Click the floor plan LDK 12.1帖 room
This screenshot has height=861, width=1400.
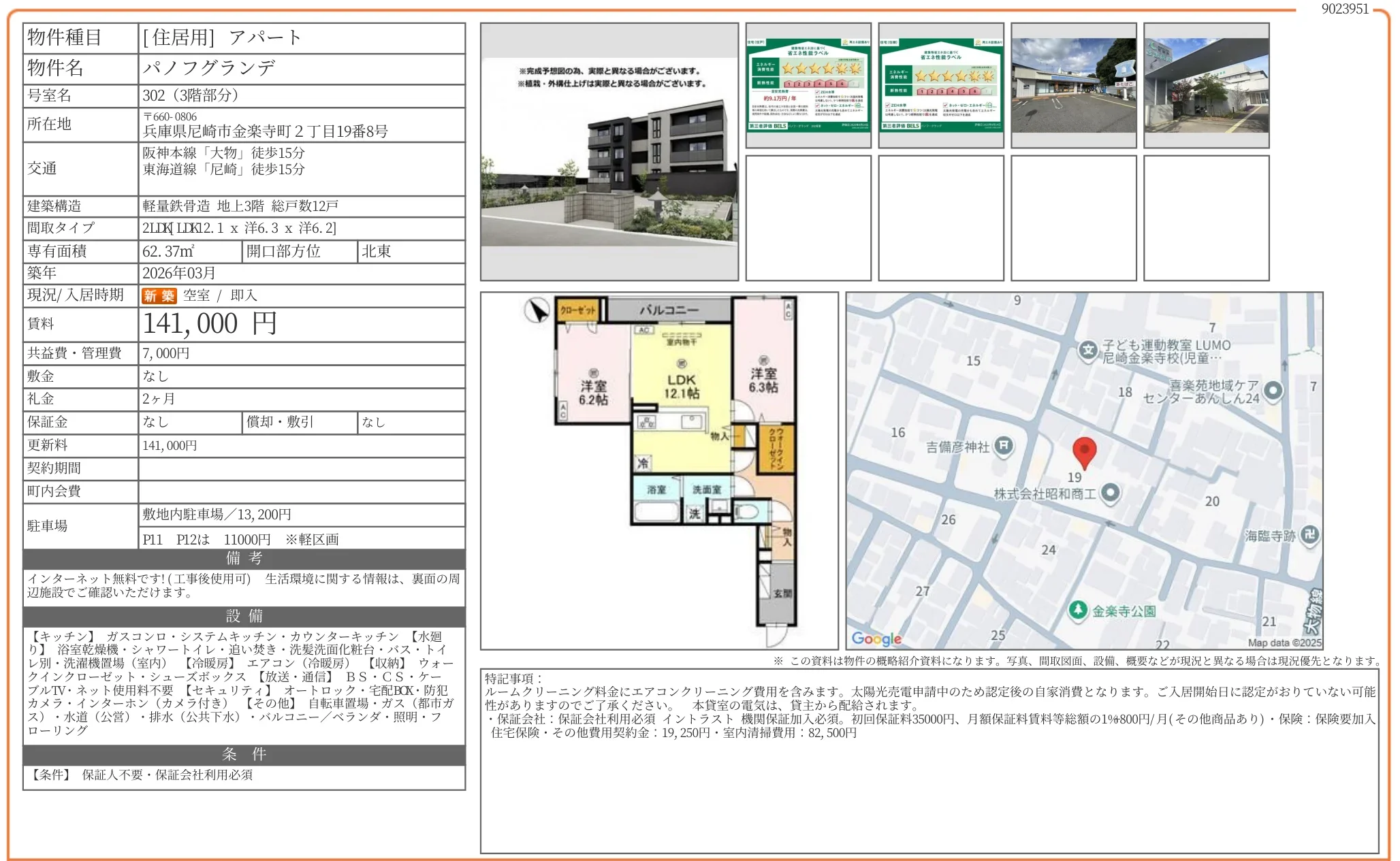681,386
